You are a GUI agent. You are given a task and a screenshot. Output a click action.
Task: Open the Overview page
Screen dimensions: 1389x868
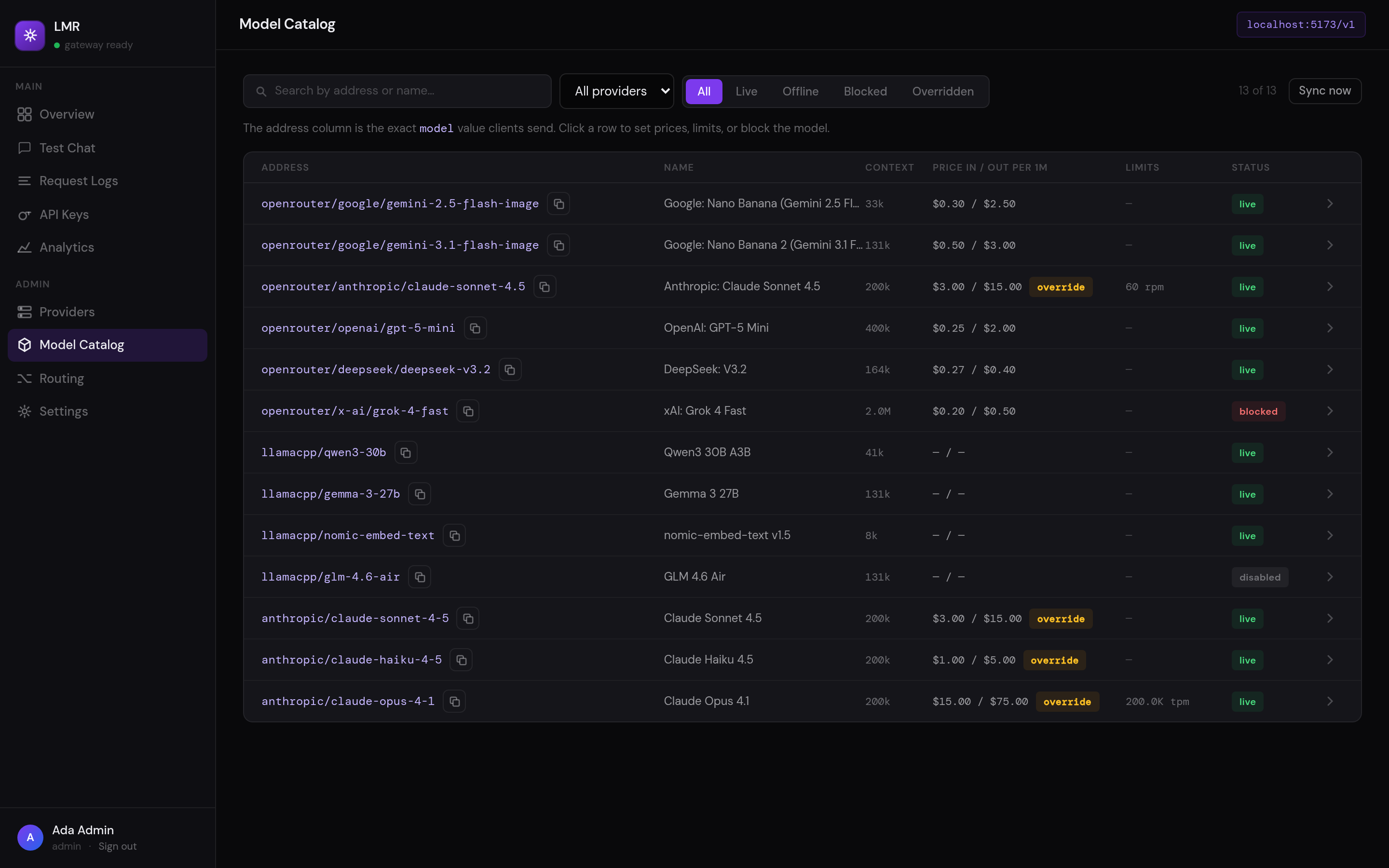pos(108,114)
